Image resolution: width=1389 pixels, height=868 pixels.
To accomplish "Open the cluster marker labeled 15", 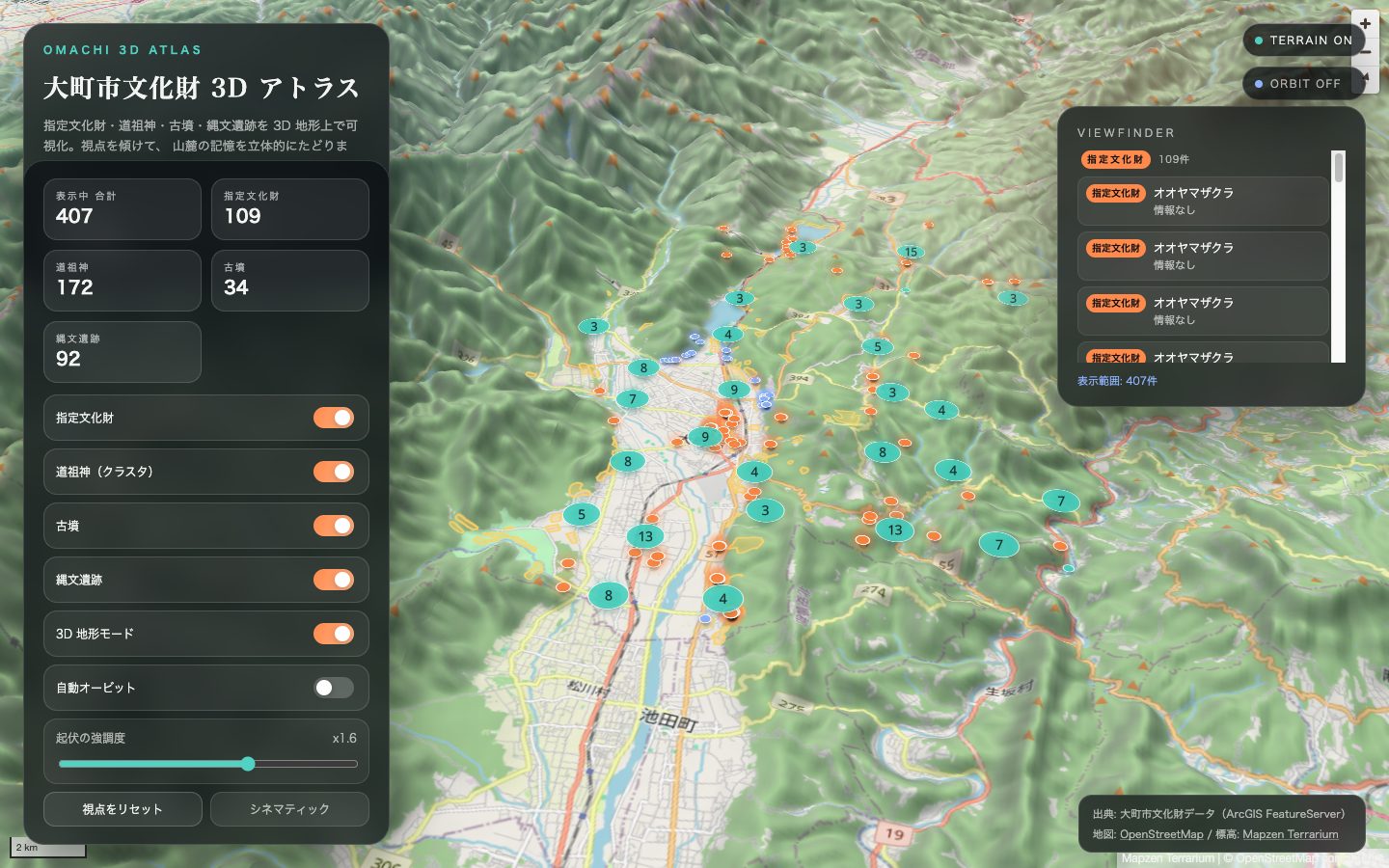I will click(x=911, y=252).
